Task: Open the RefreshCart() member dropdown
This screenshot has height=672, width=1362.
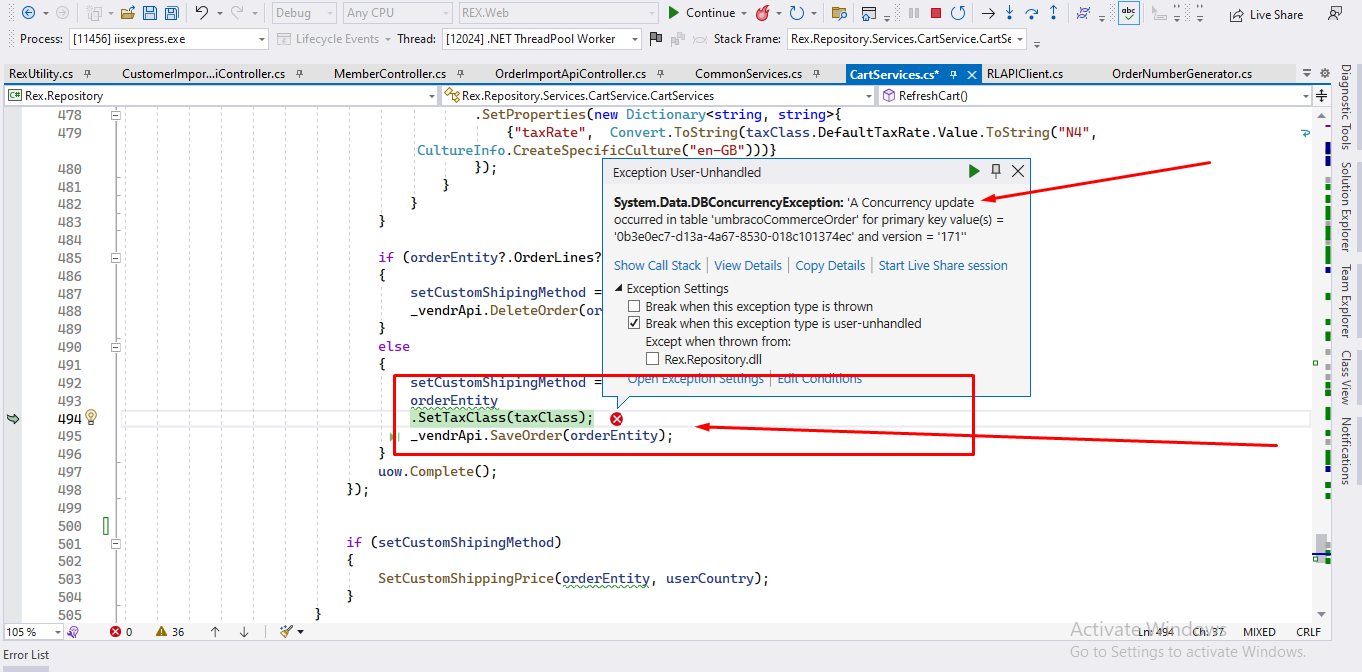Action: [1095, 96]
